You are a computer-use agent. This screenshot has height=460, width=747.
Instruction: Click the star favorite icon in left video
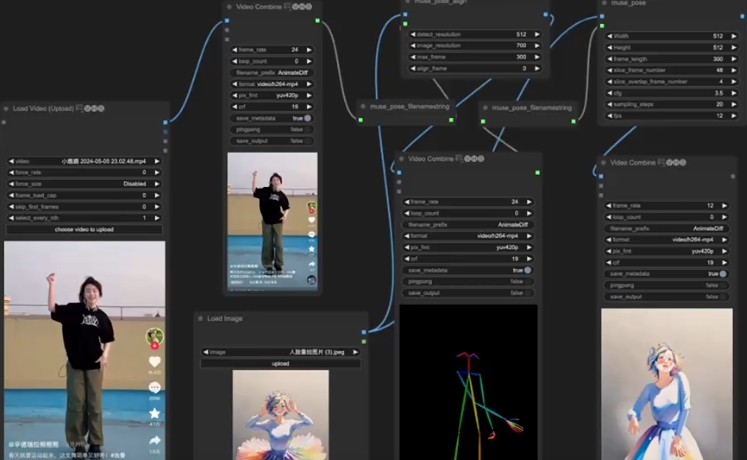[x=154, y=411]
